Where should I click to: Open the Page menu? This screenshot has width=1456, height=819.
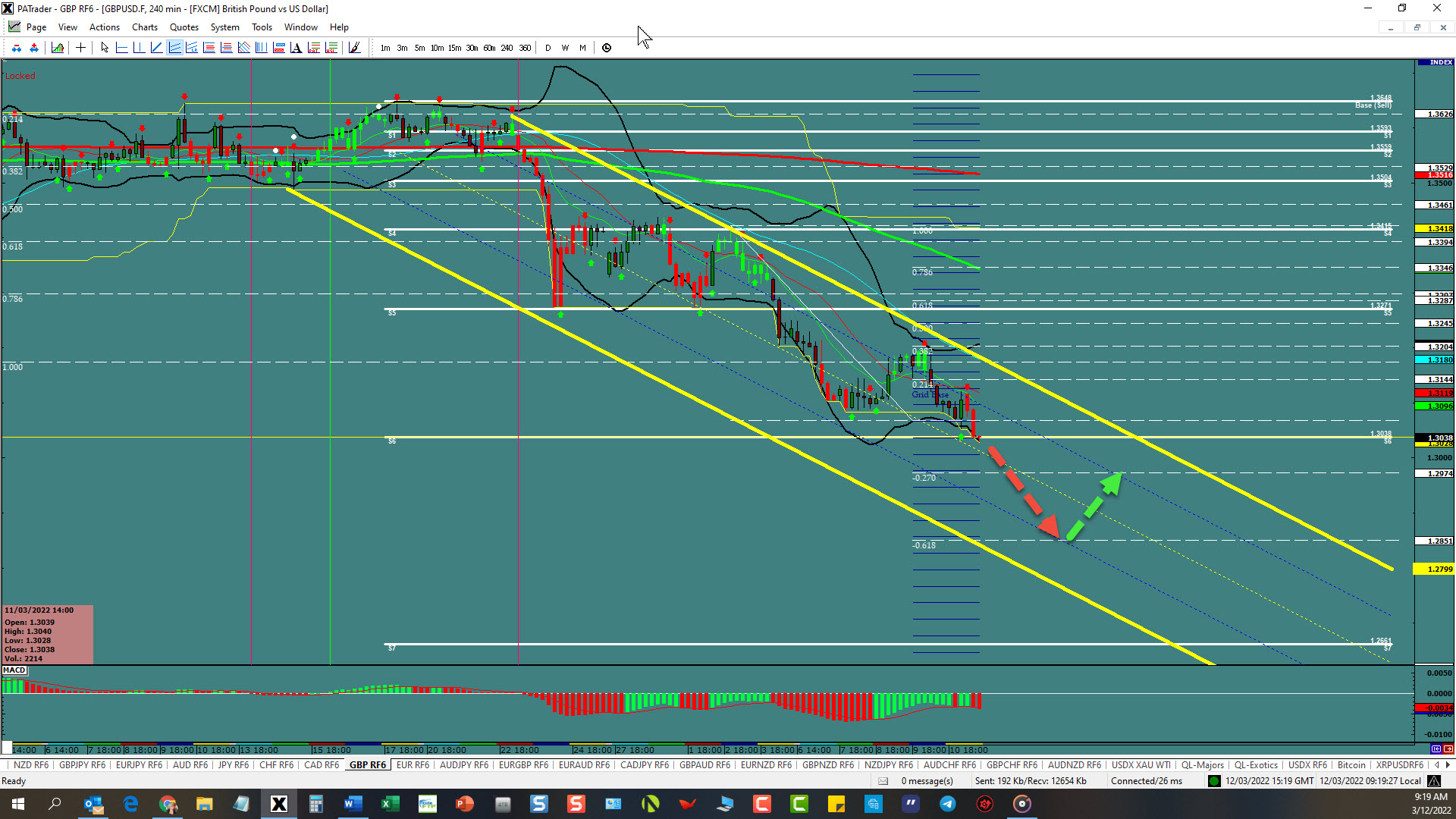pos(36,27)
